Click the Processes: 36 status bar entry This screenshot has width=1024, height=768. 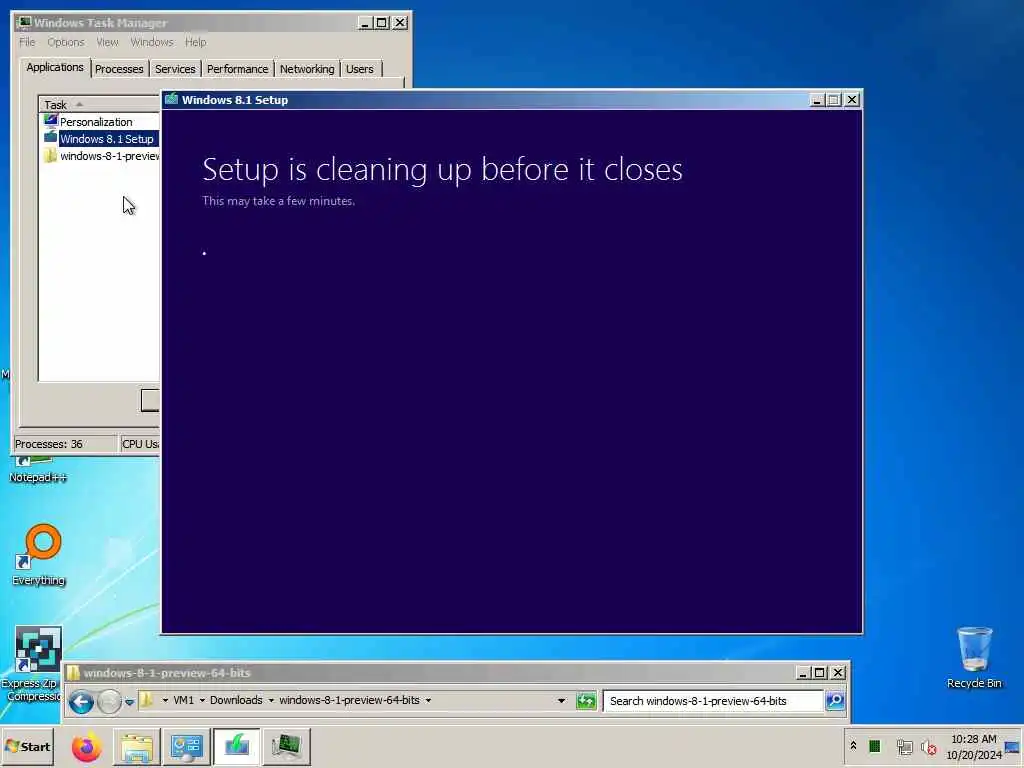pyautogui.click(x=65, y=444)
